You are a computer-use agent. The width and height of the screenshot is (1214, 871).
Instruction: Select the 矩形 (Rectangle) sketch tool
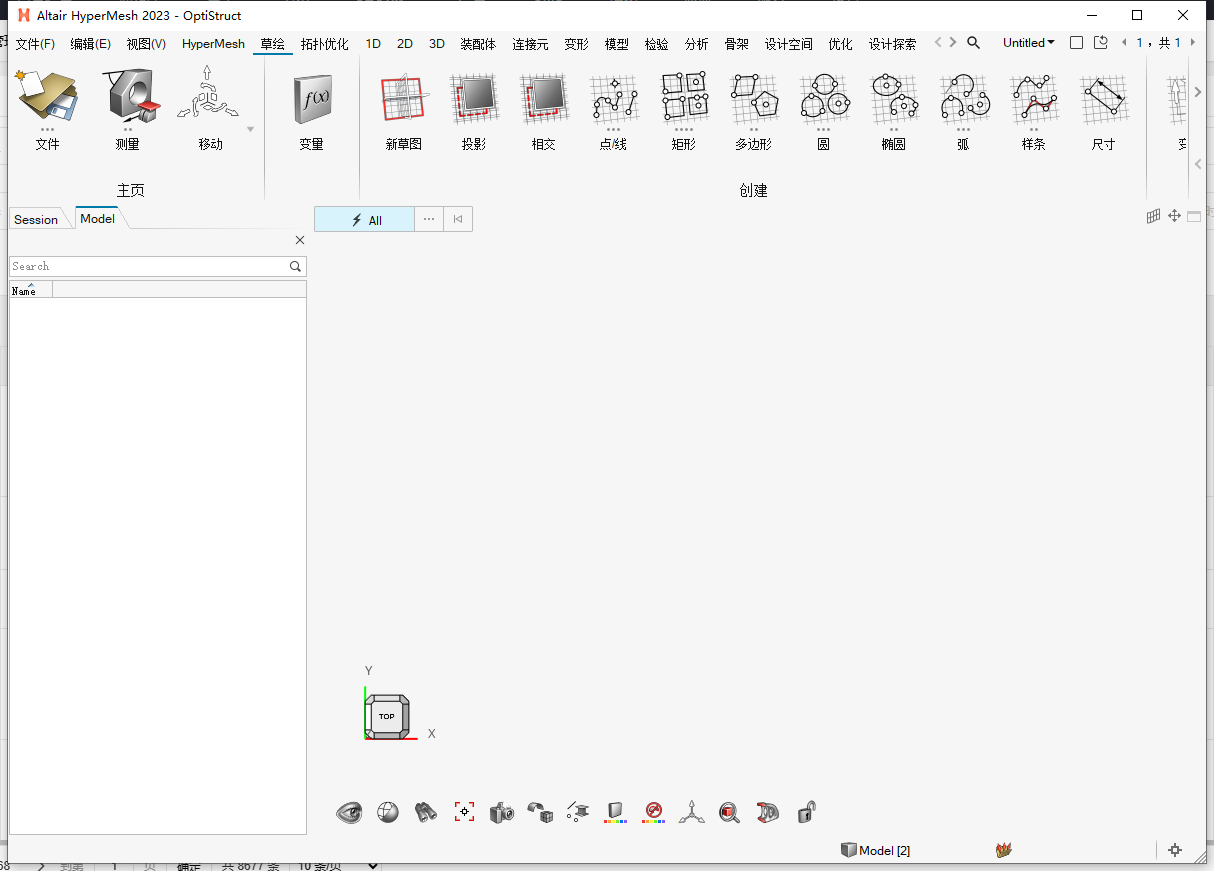pos(684,108)
